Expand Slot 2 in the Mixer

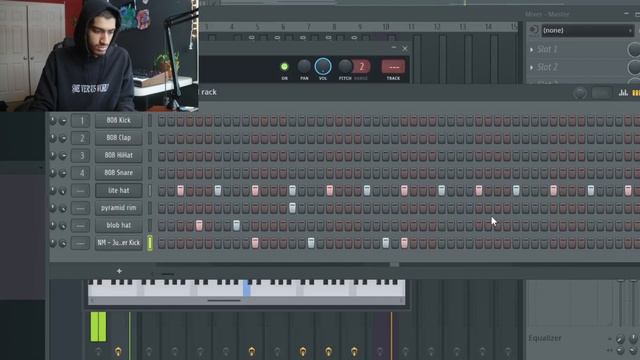(531, 67)
